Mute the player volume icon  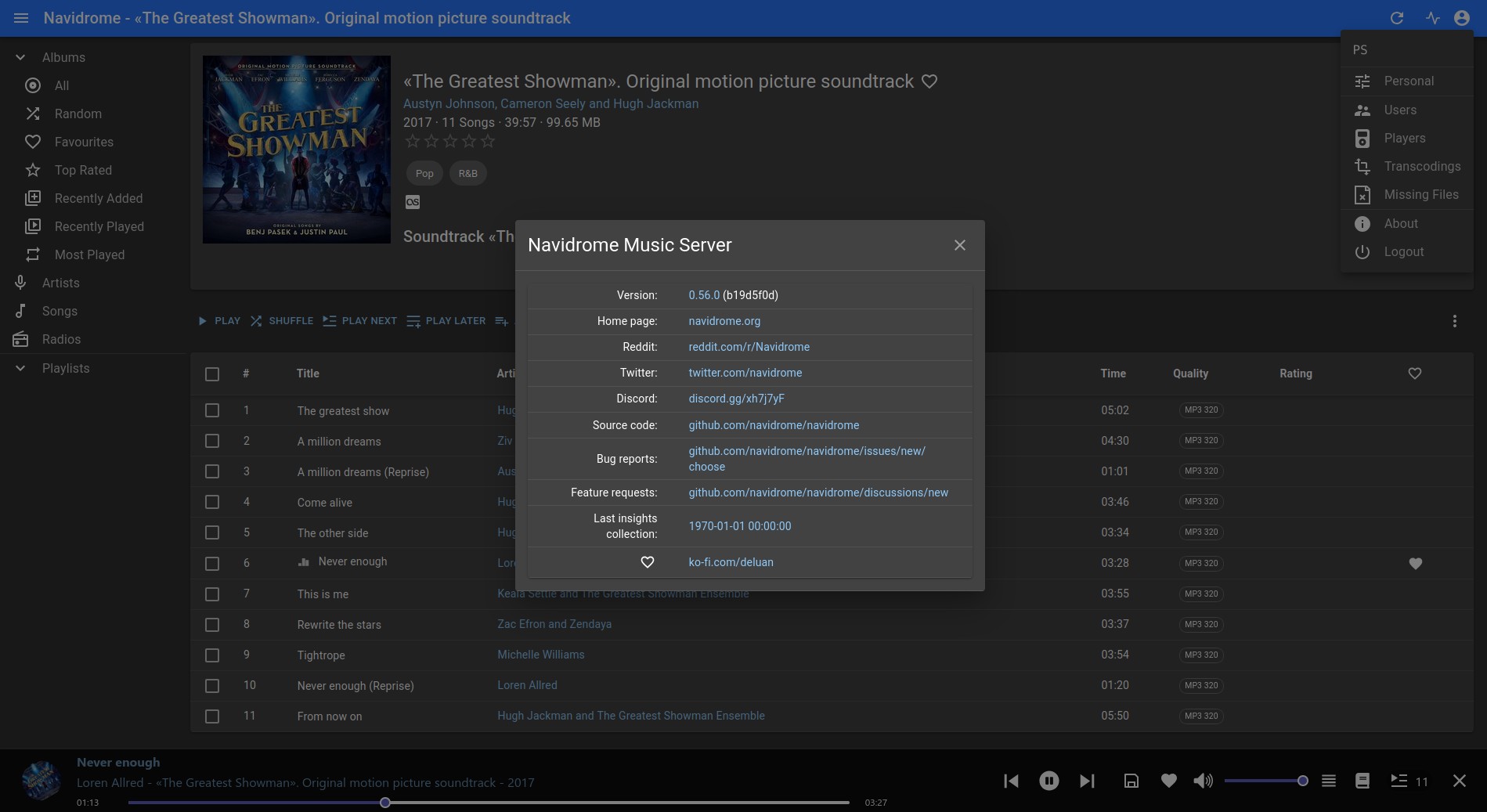1203,781
